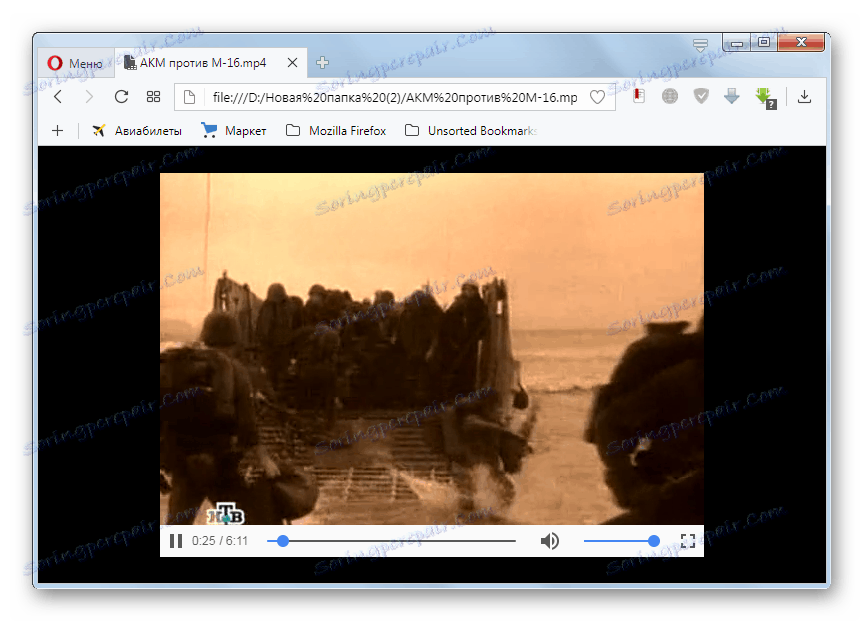
Task: Open the Маркет bookmark
Action: point(234,131)
